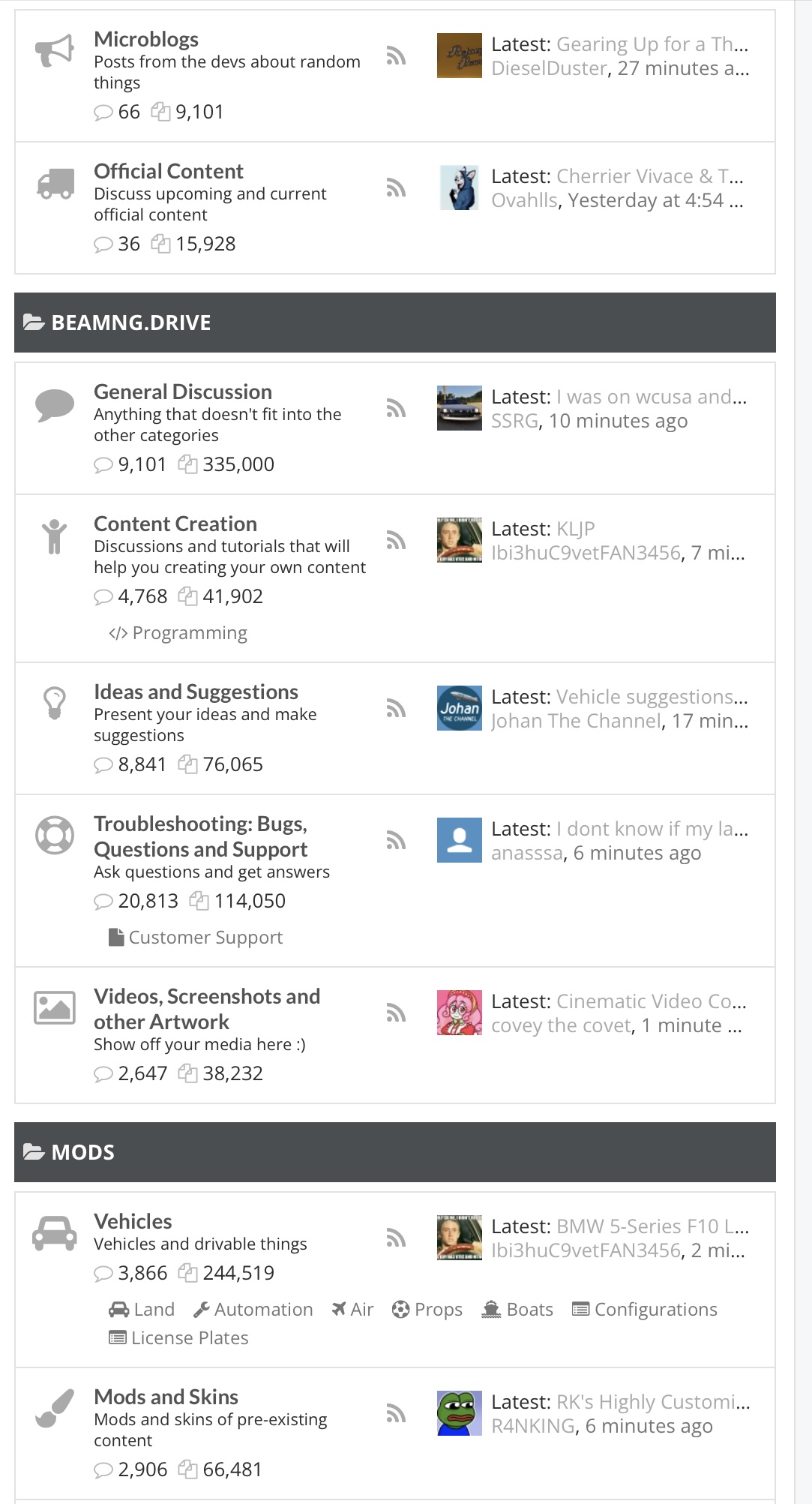Viewport: 812px width, 1504px height.
Task: Click the Videos and Screenshots picture icon
Action: pos(55,1007)
